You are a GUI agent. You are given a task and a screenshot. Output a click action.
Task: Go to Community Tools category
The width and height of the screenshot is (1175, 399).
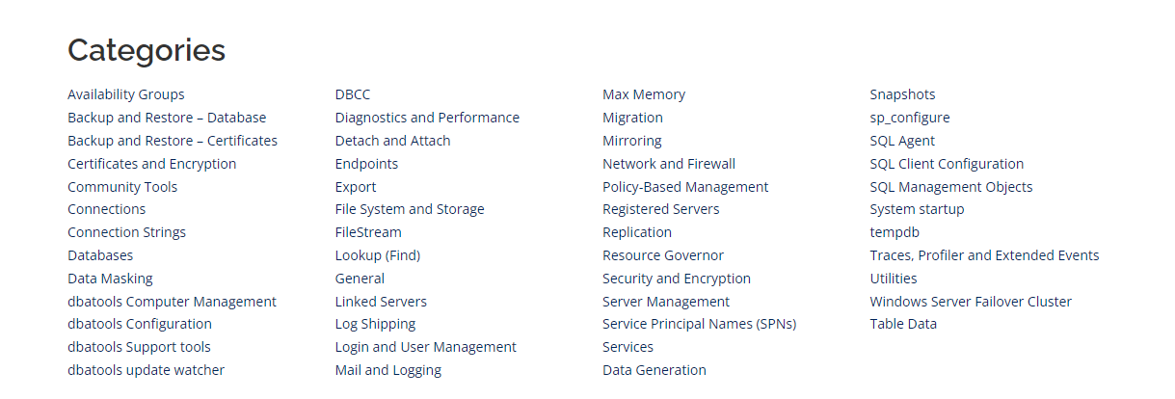point(122,187)
